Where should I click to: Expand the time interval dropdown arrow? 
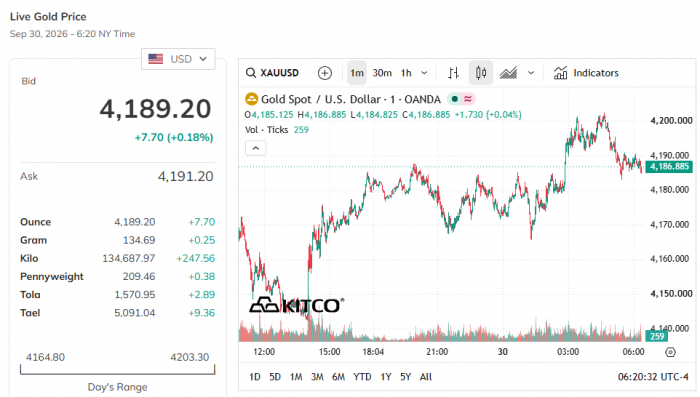click(424, 73)
